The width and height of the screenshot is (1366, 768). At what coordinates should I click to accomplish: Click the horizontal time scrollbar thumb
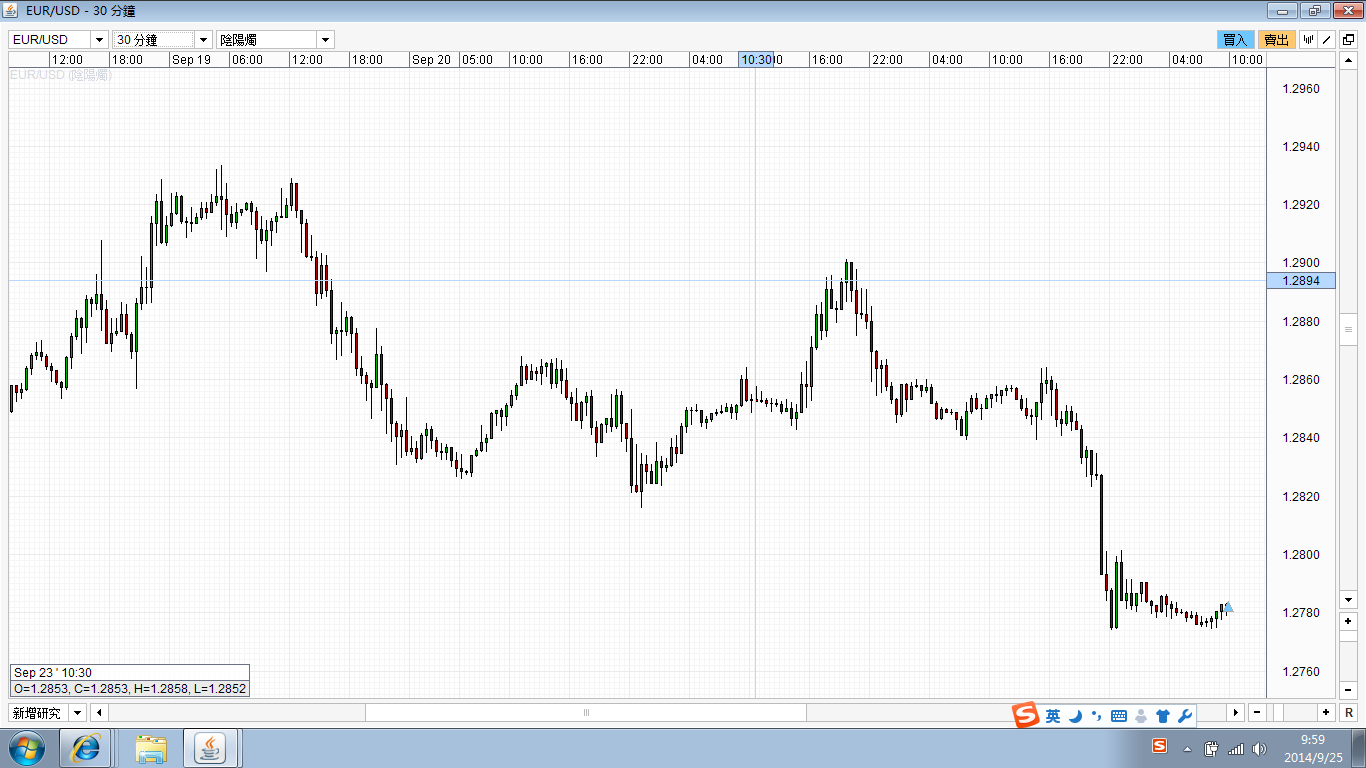tap(586, 713)
